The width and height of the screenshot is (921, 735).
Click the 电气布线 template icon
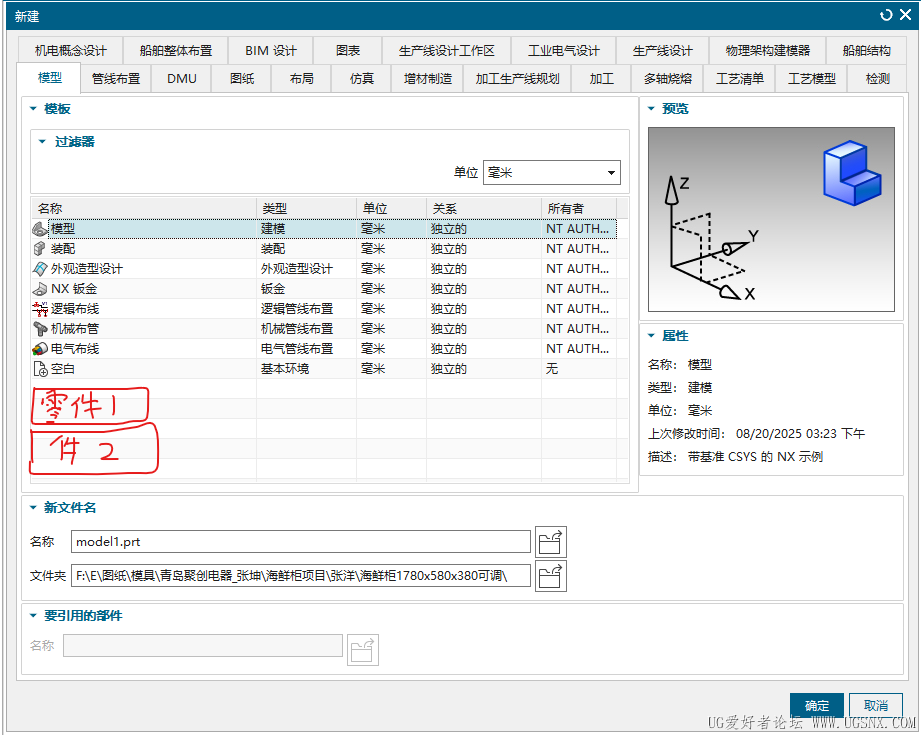point(40,349)
